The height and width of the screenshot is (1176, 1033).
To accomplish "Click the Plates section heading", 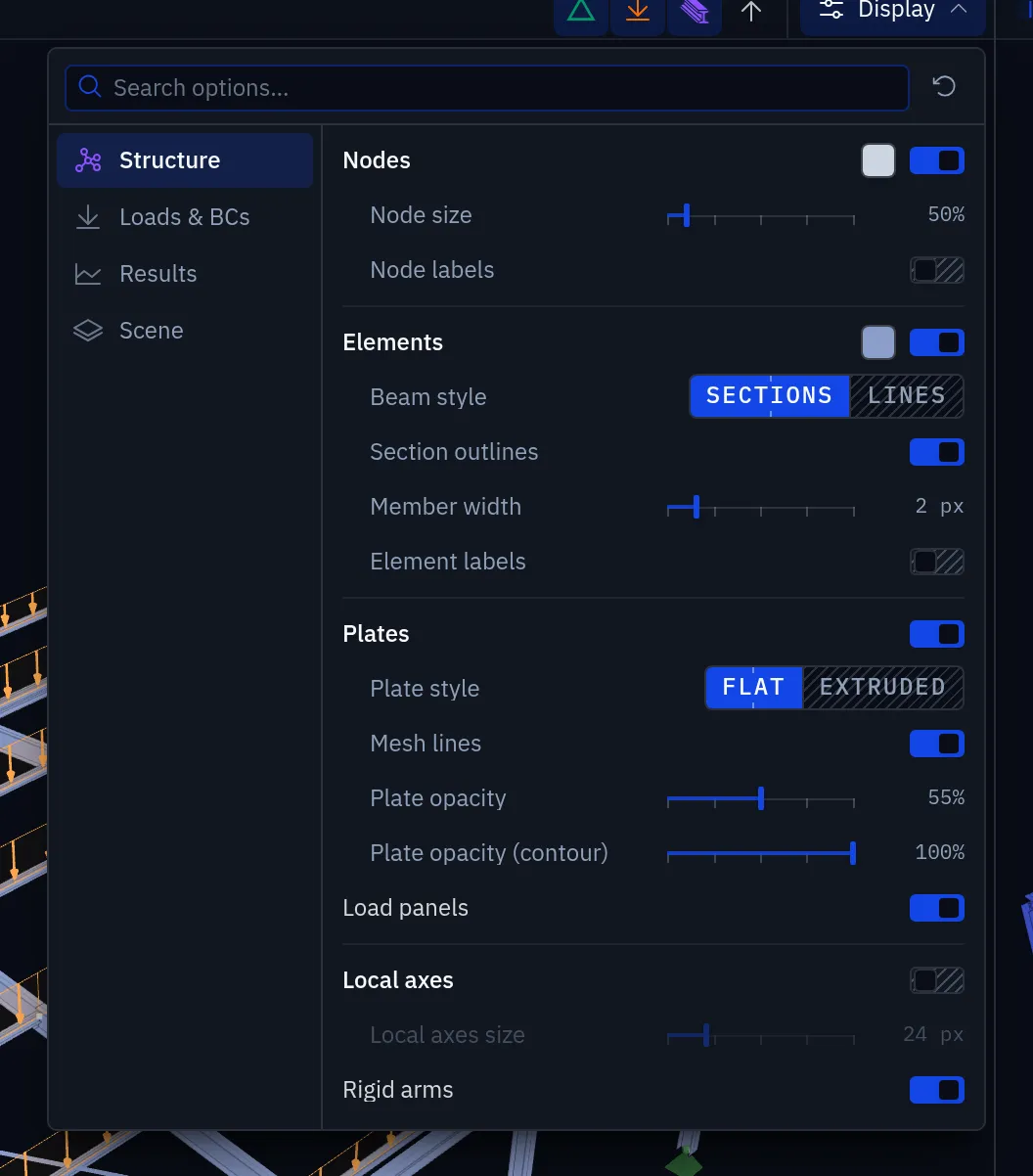I will click(x=377, y=634).
